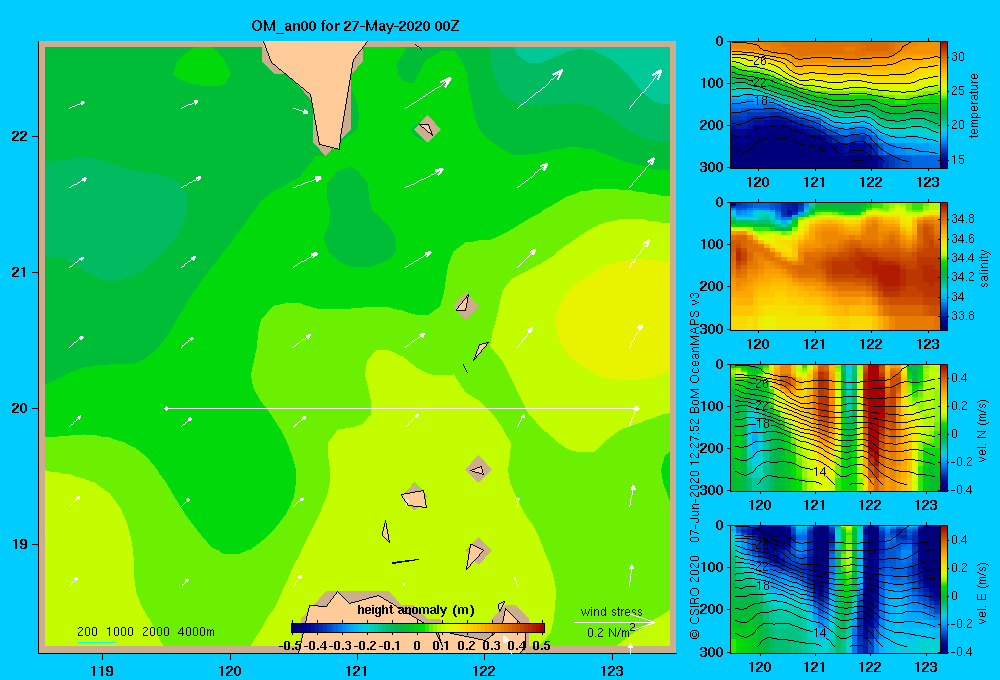1000x680 pixels.
Task: Click latitude label 21 on main map
Action: [x=19, y=272]
